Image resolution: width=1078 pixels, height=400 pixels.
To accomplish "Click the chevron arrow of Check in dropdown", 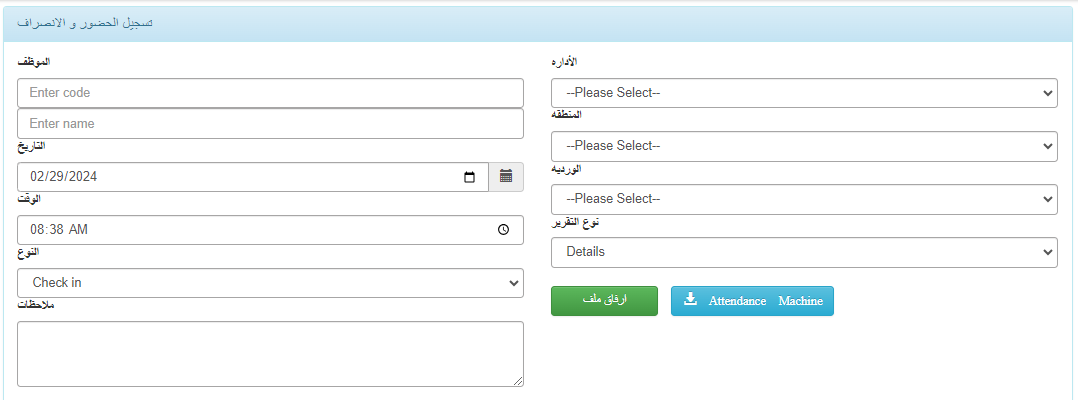I will (x=513, y=283).
